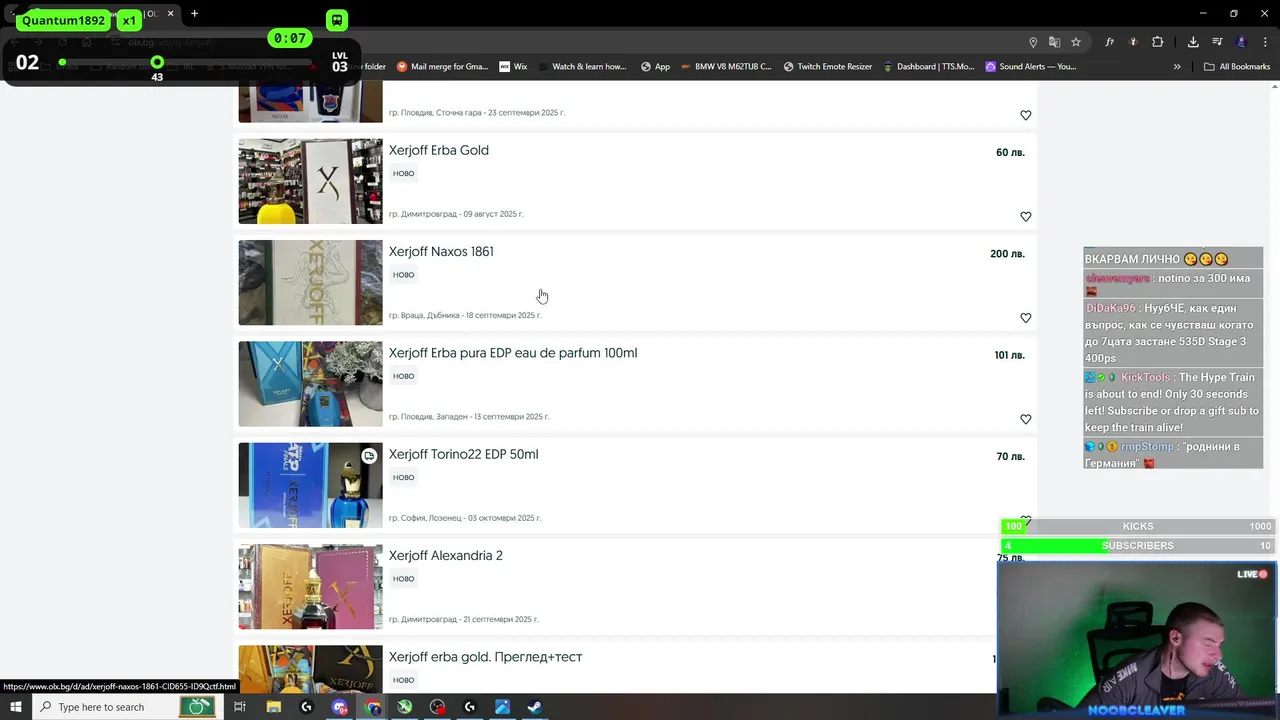Screen dimensions: 1280x720
Task: Expand the hidden bookmarks chevron
Action: (x=1177, y=67)
